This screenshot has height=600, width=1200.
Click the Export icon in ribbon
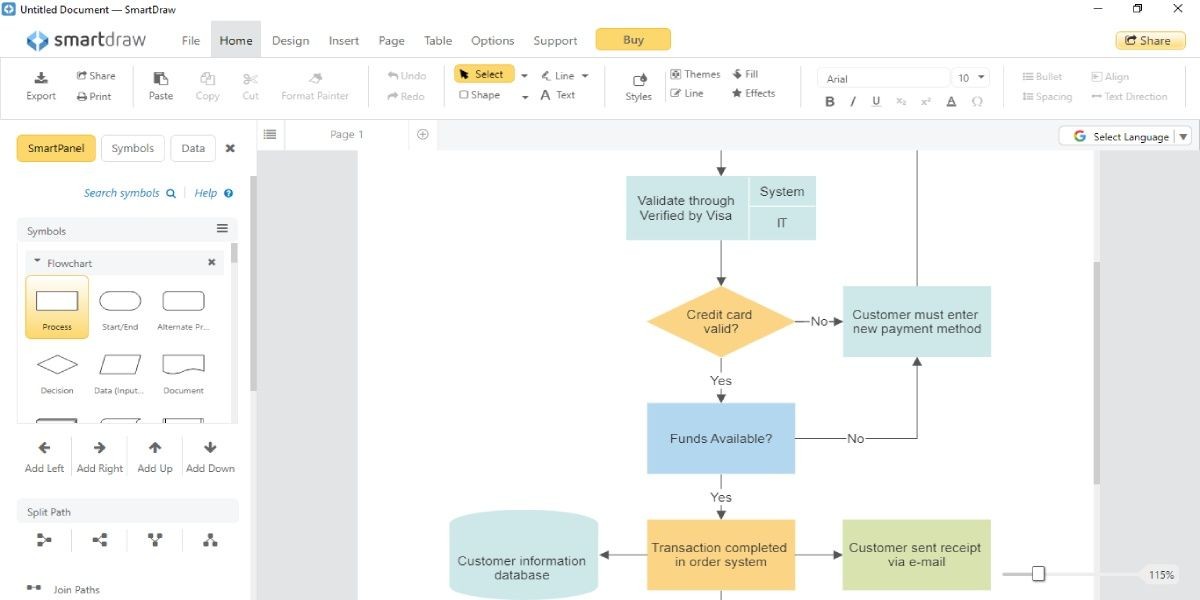[x=41, y=86]
